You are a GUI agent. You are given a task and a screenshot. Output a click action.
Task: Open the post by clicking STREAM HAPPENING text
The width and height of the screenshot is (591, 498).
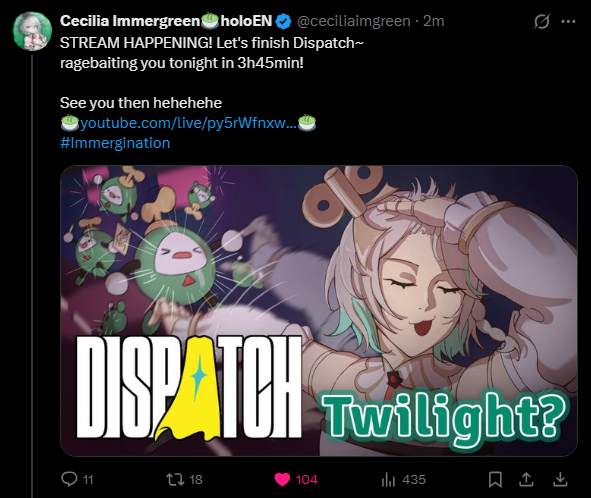pyautogui.click(x=136, y=43)
